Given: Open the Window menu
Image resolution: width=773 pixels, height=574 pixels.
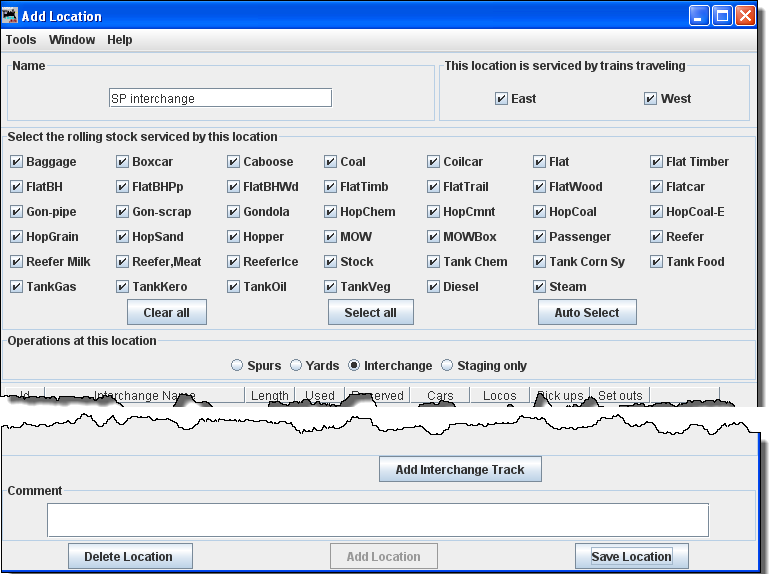Looking at the screenshot, I should pyautogui.click(x=72, y=40).
